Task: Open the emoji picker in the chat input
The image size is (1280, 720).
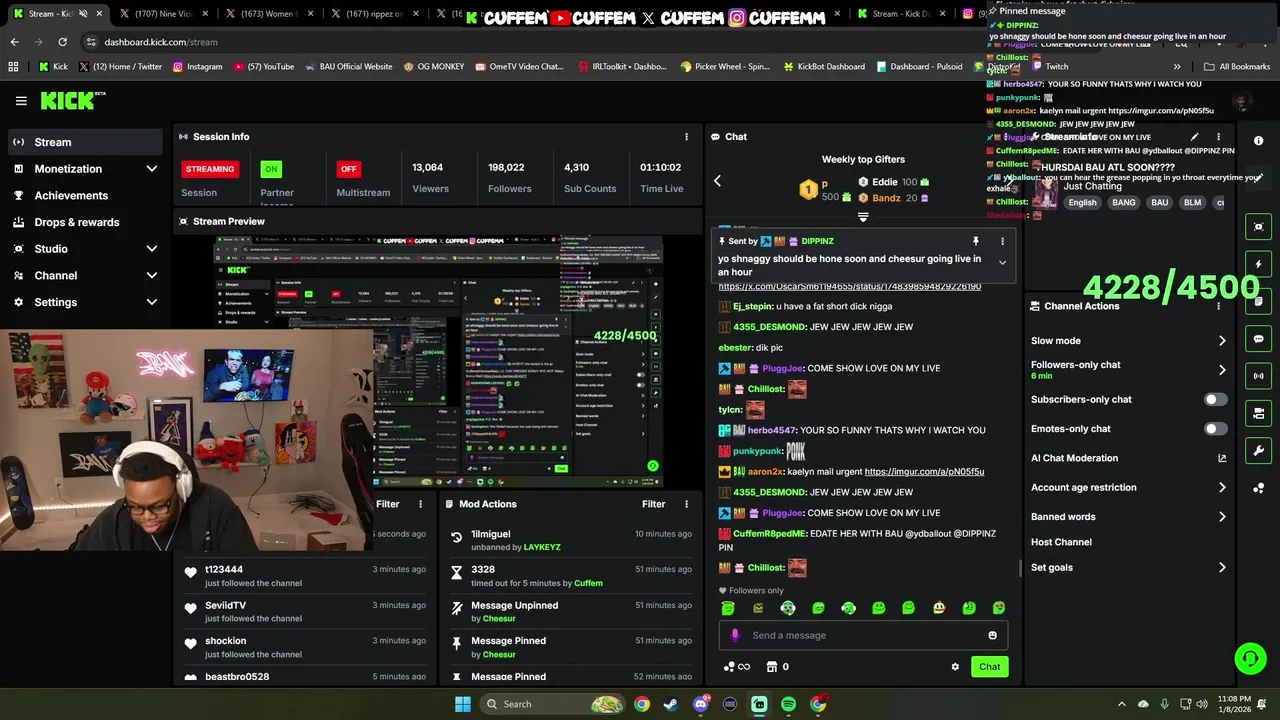Action: pyautogui.click(x=992, y=635)
